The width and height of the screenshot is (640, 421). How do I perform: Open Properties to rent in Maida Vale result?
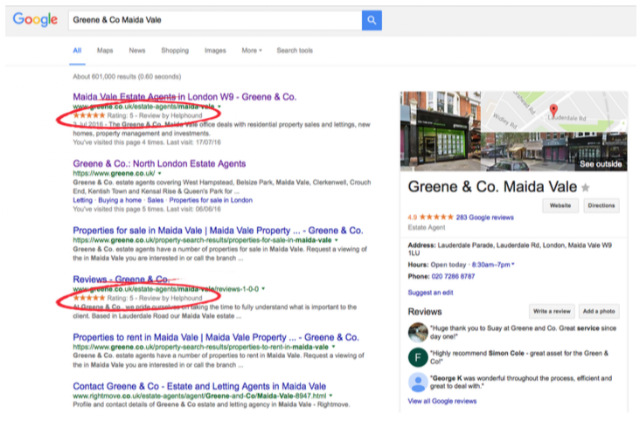(216, 337)
